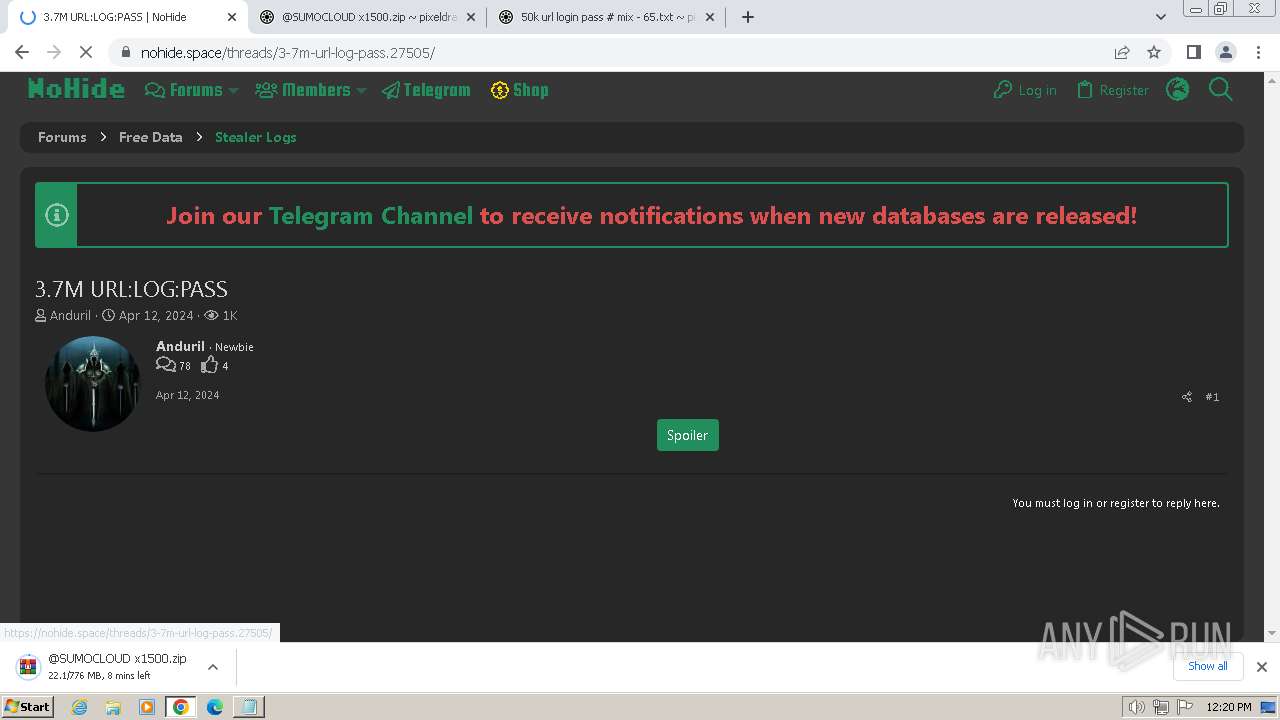Image resolution: width=1280 pixels, height=720 pixels.
Task: Share this page icon in address bar
Action: (x=1122, y=52)
